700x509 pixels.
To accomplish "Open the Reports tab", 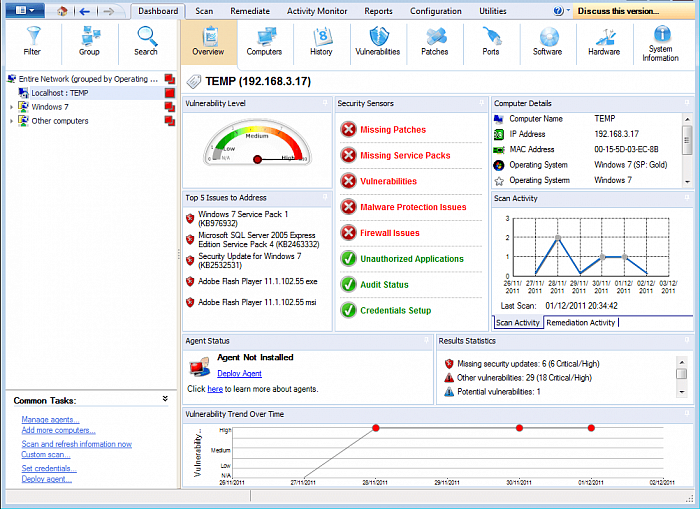I will tap(379, 11).
